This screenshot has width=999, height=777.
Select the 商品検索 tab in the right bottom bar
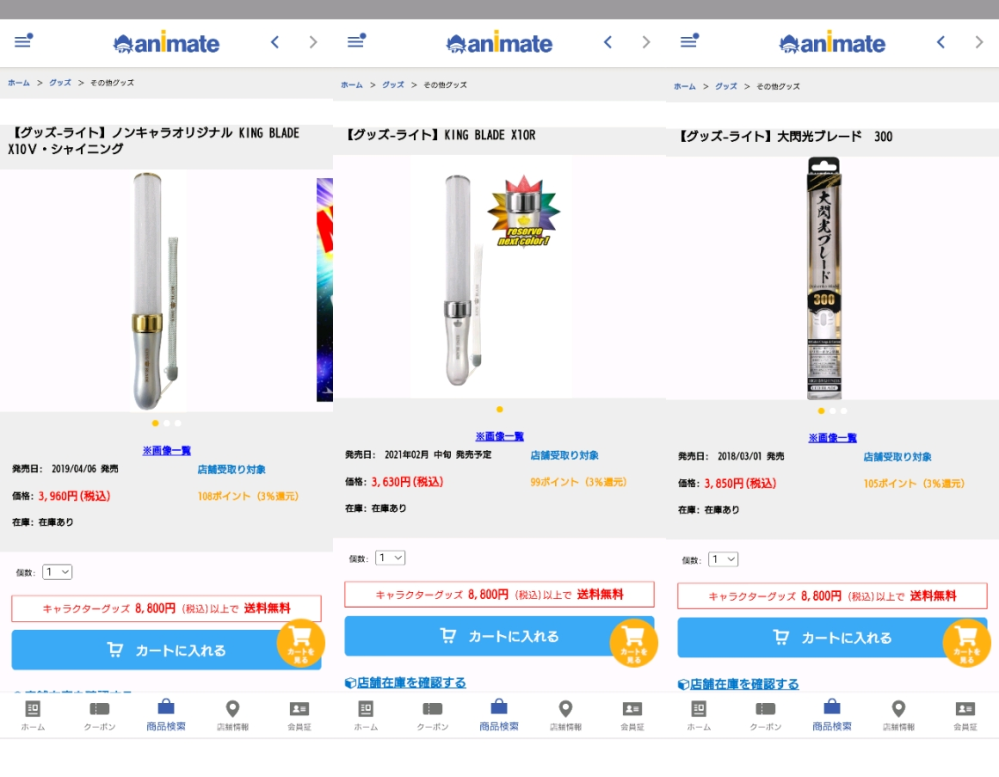(x=831, y=716)
